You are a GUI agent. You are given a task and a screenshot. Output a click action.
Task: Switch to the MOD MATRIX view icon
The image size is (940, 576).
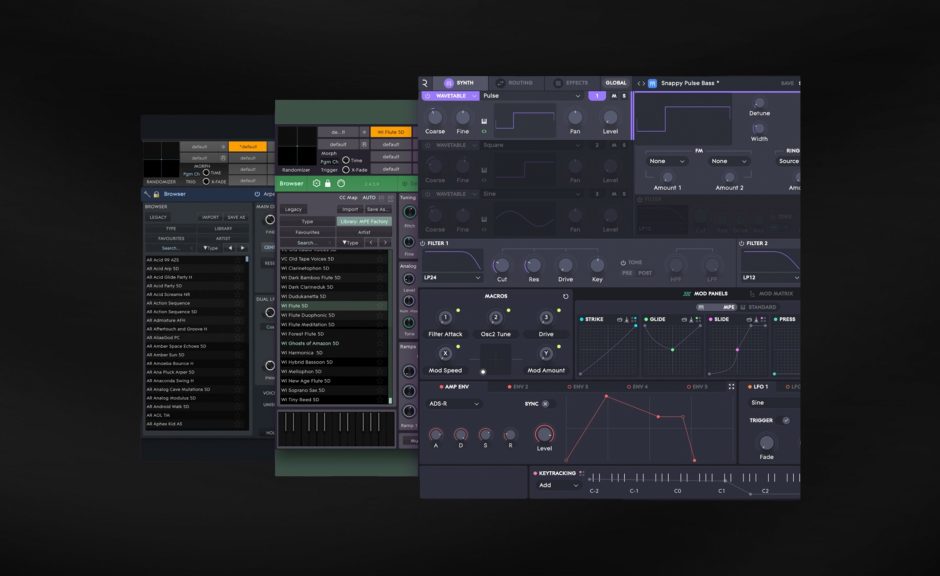[x=750, y=293]
